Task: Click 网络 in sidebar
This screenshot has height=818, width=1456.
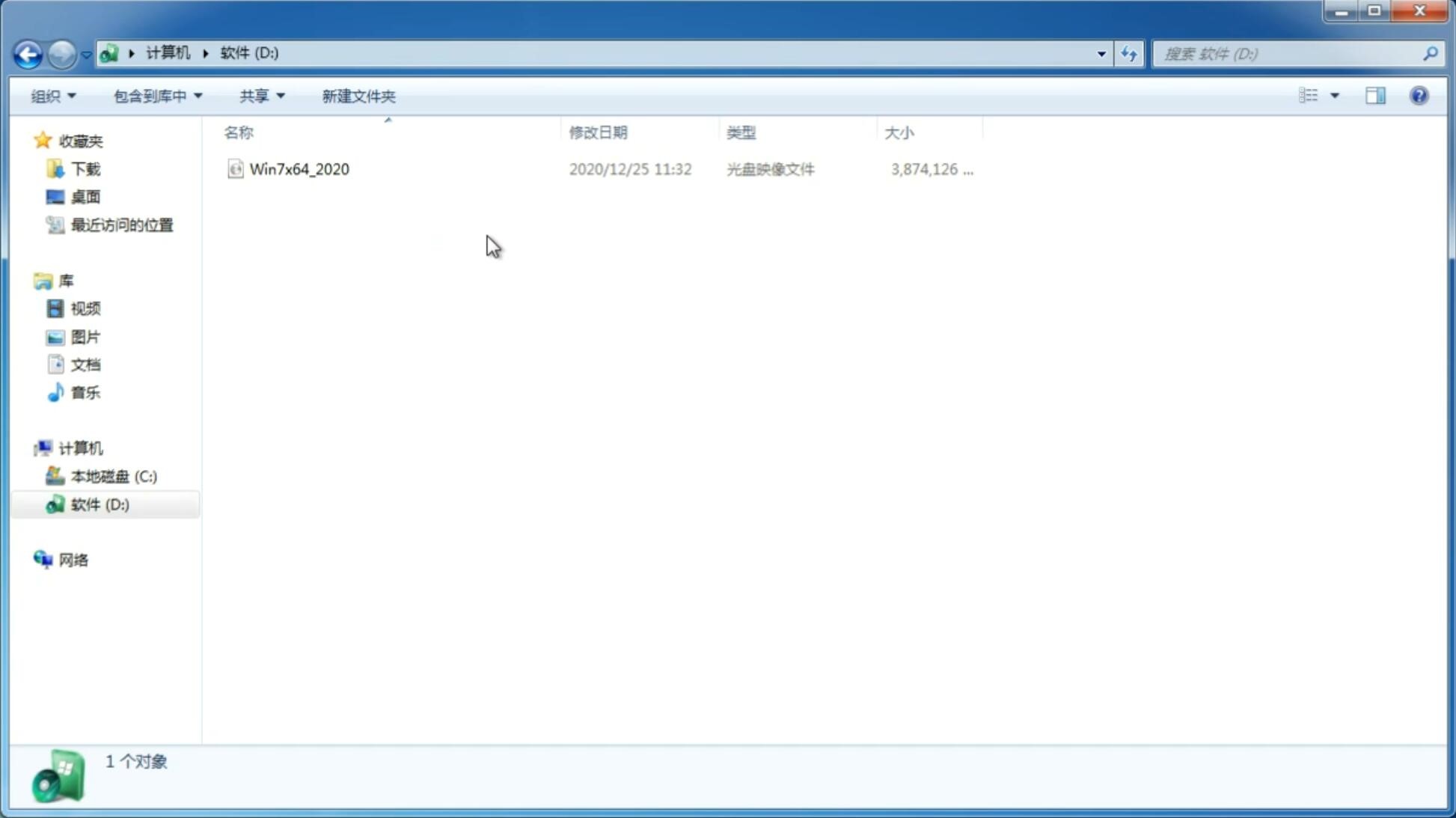Action: pyautogui.click(x=73, y=559)
